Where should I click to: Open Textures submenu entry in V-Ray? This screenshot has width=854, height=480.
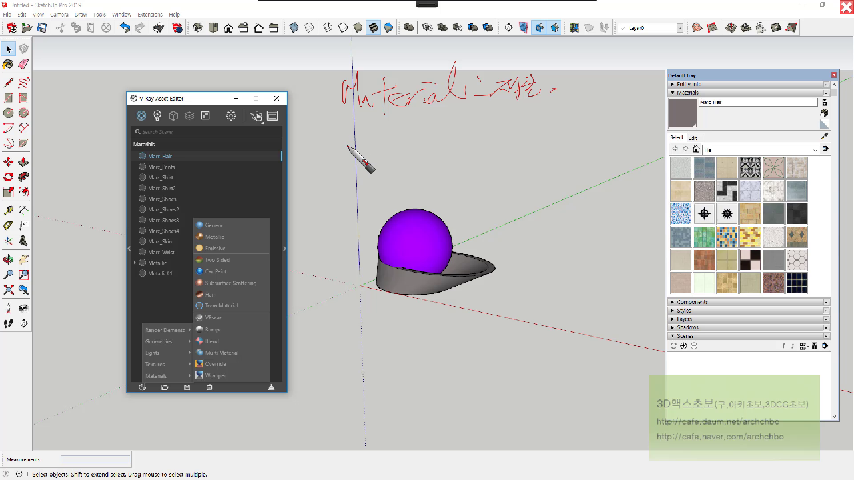coord(168,364)
